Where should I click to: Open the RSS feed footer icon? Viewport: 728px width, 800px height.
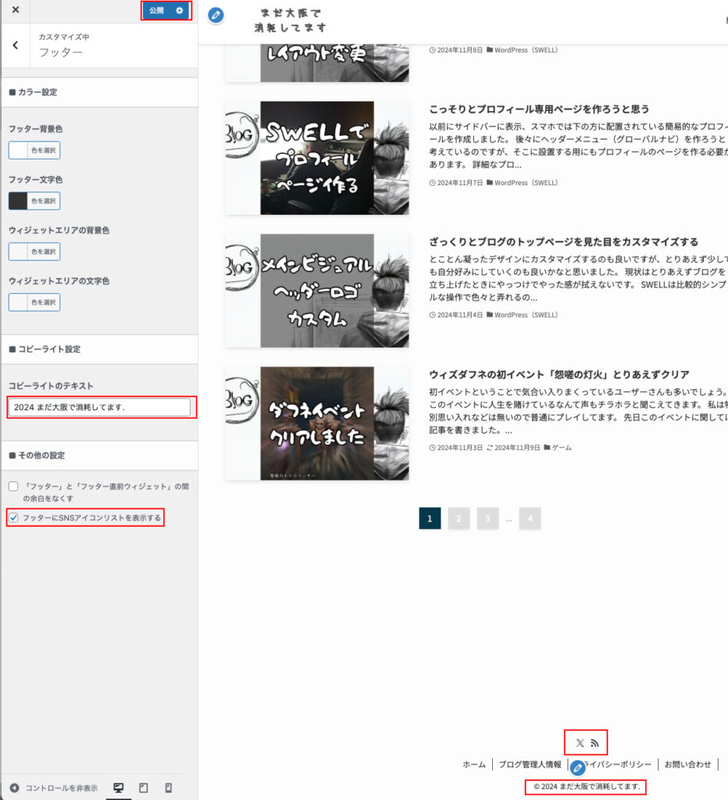point(594,743)
